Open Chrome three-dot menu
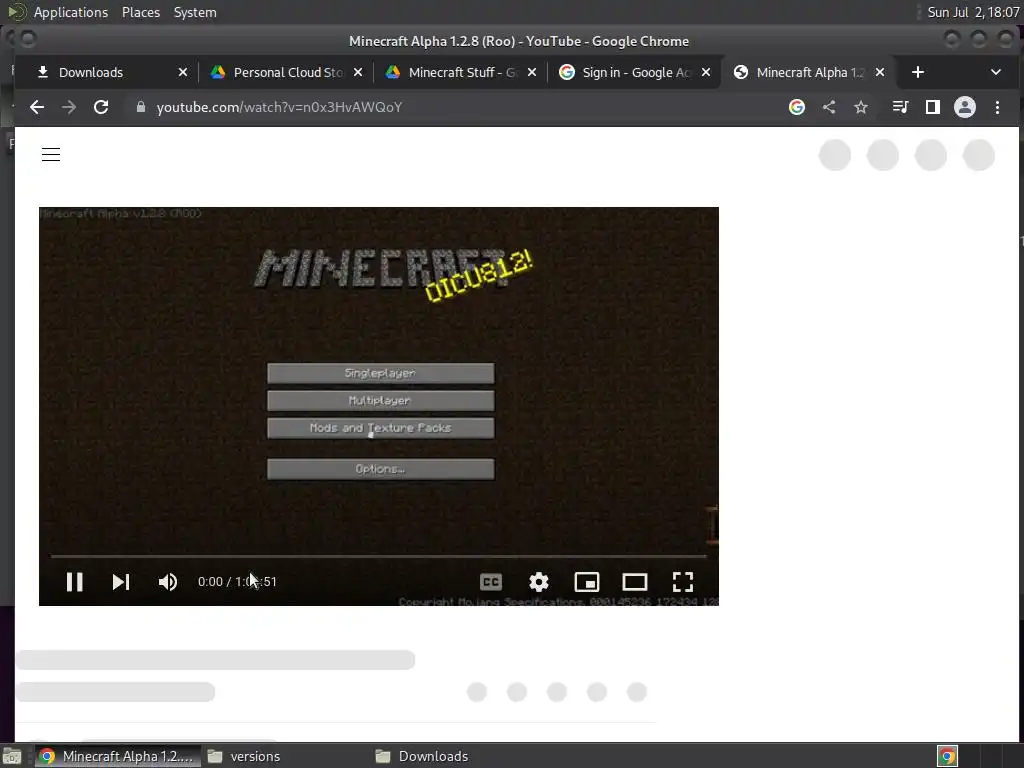1024x768 pixels. tap(997, 107)
